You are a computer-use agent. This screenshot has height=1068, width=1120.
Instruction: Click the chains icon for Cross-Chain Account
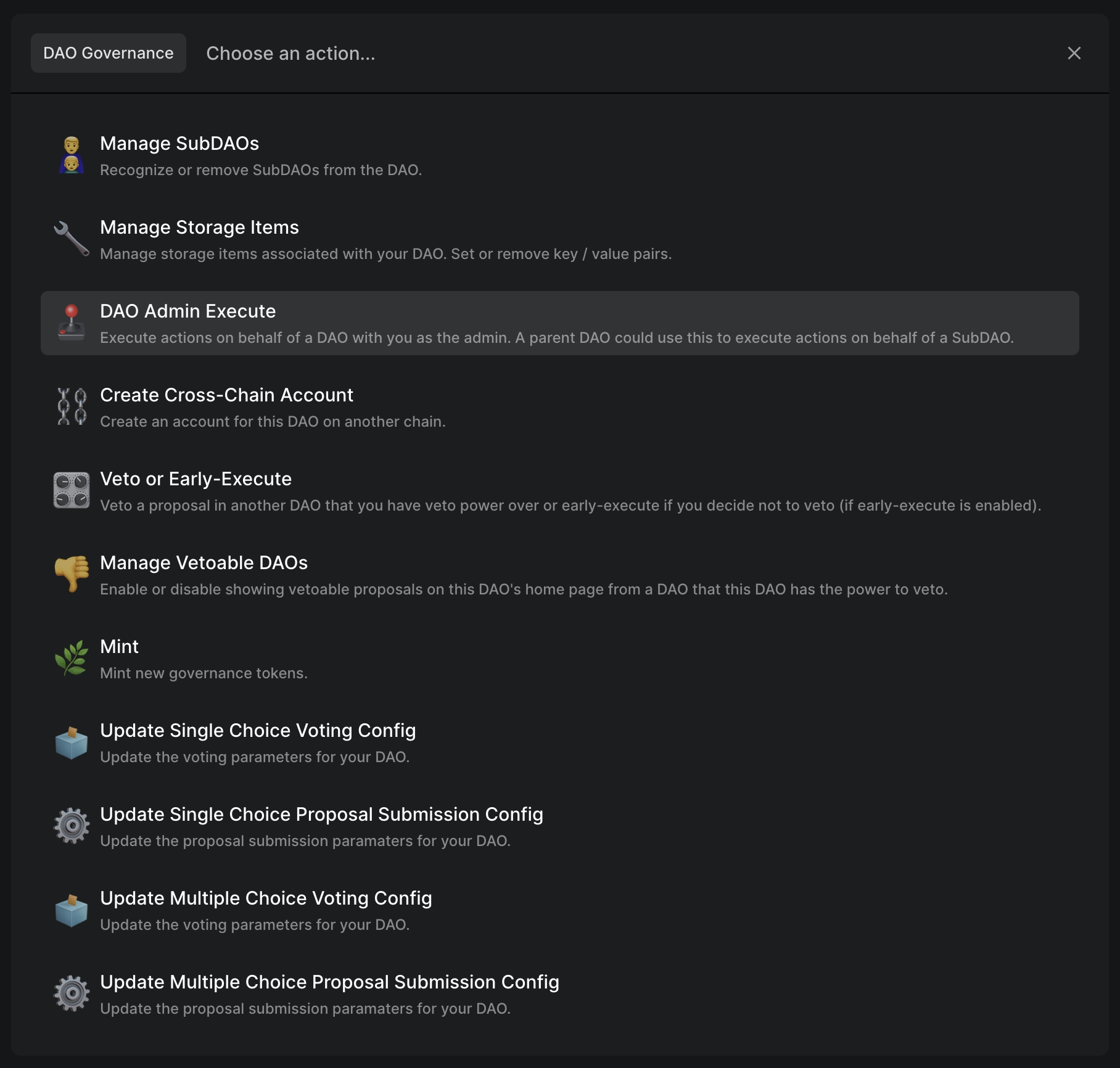72,407
